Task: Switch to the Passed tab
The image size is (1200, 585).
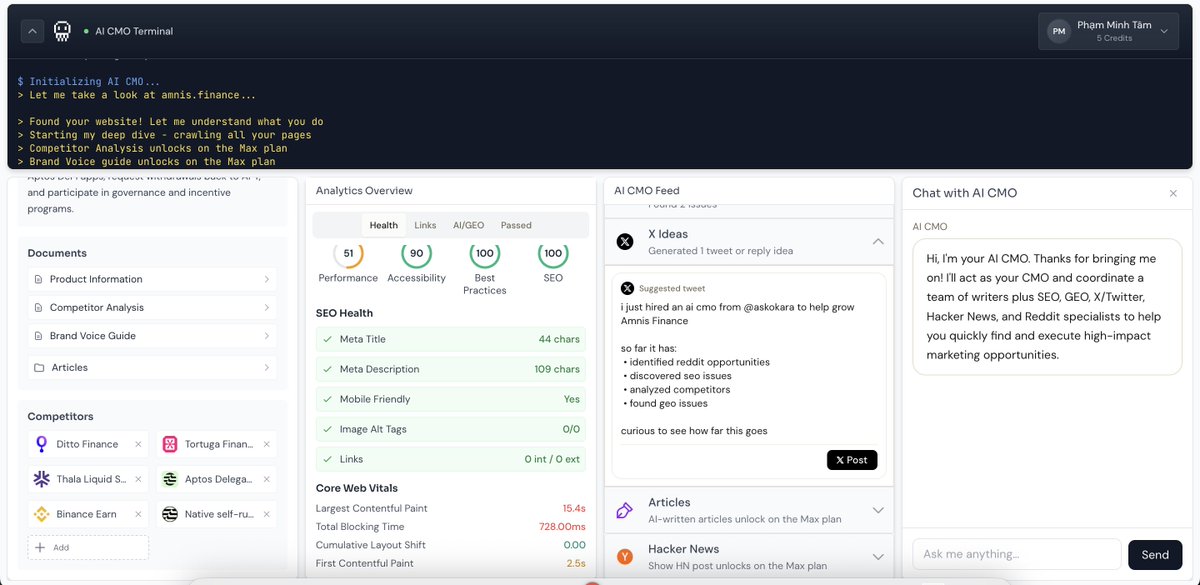Action: [x=516, y=225]
